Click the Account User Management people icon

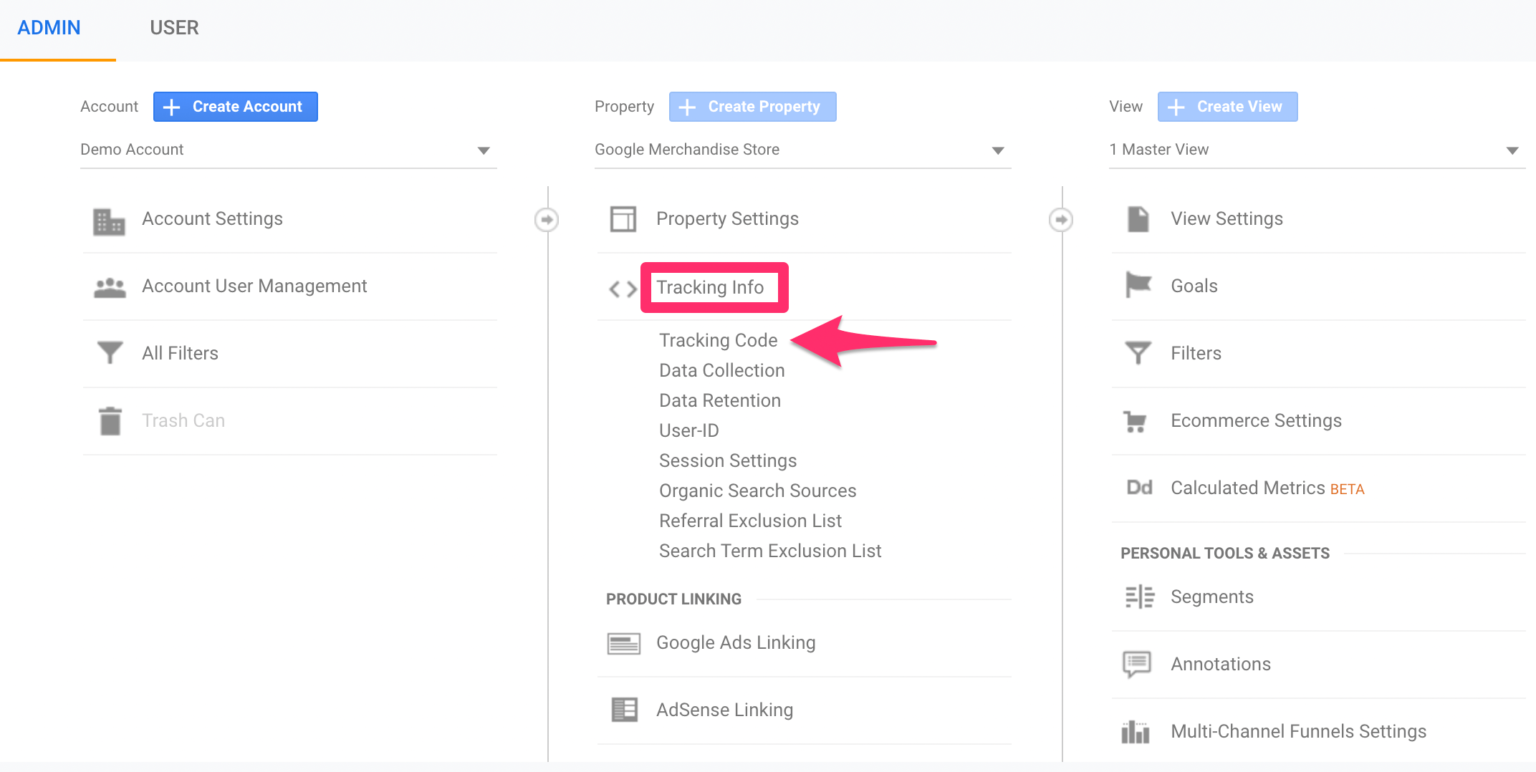tap(108, 286)
